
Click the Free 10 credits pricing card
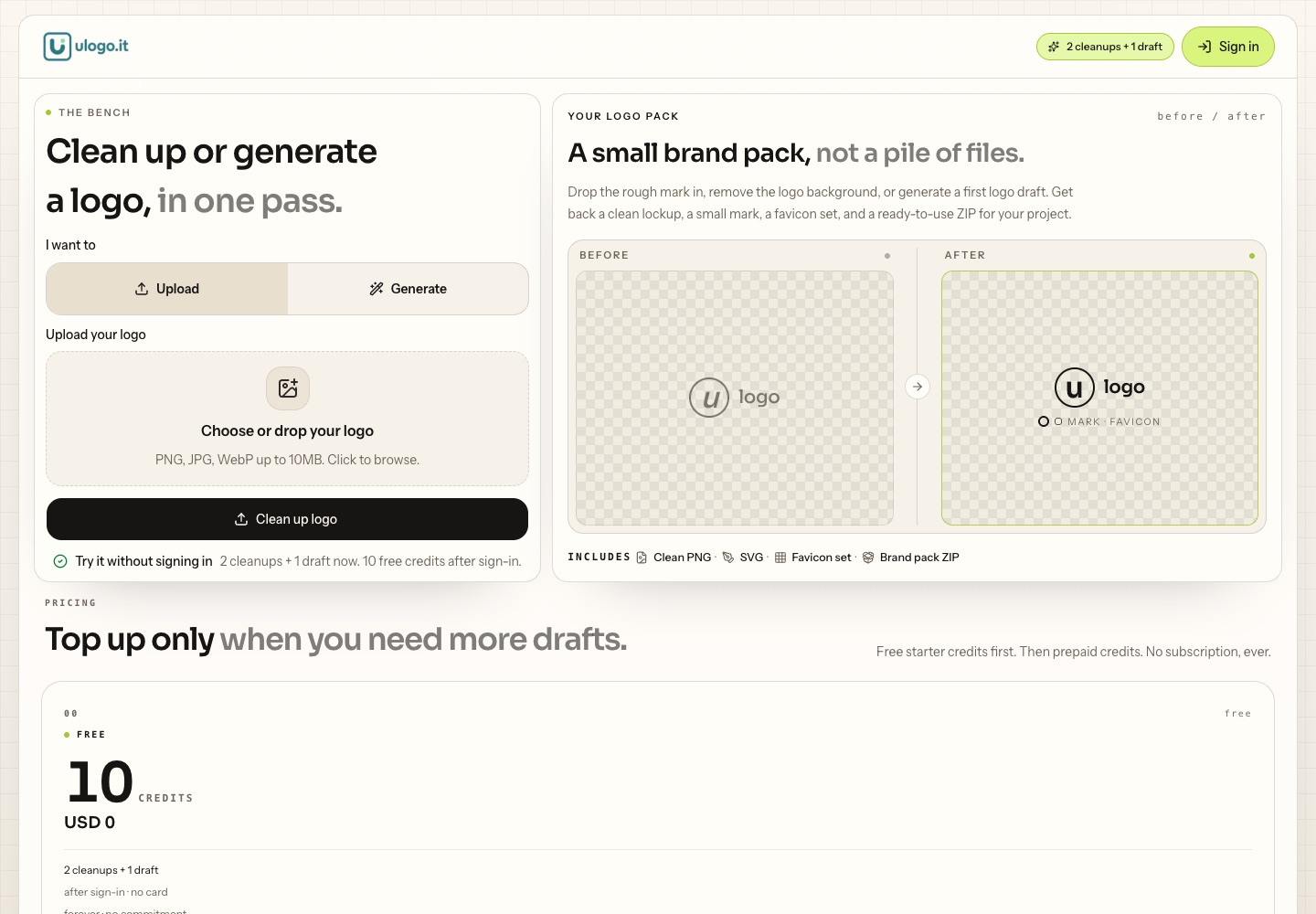coord(658,798)
